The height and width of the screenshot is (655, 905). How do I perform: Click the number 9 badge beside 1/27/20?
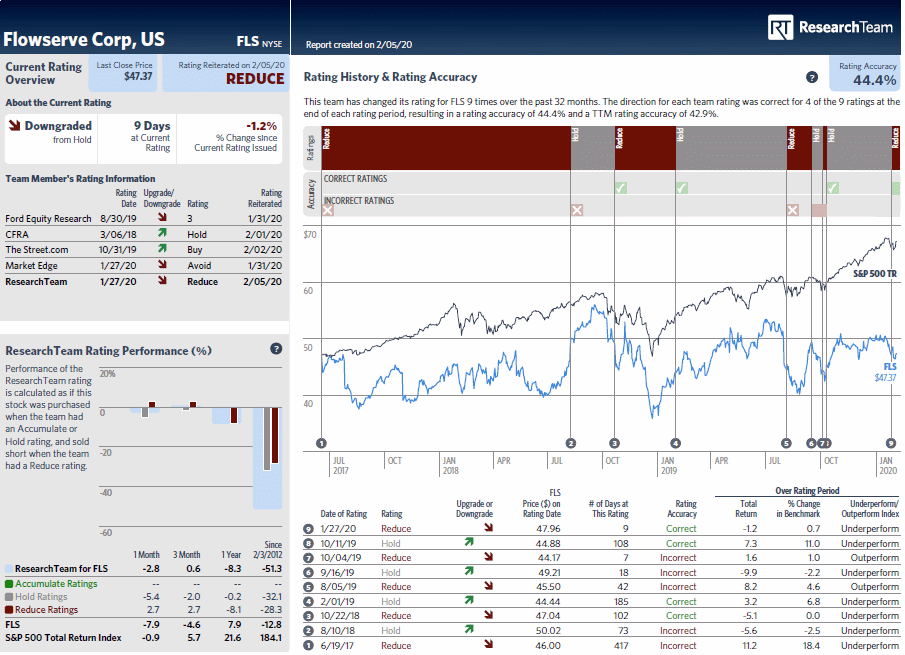309,529
